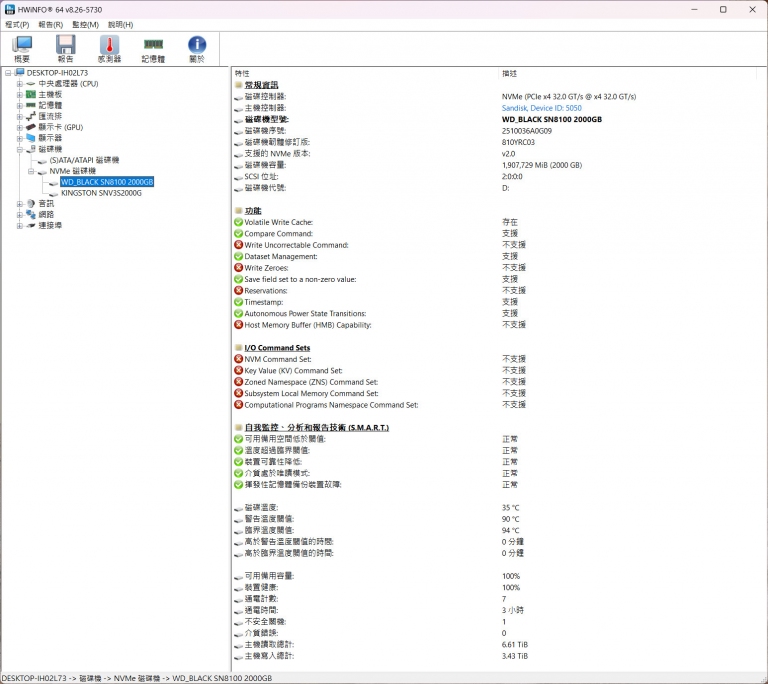The image size is (768, 684).
Task: Select WD_BLACK SN8100 2000GB in tree
Action: coord(107,182)
